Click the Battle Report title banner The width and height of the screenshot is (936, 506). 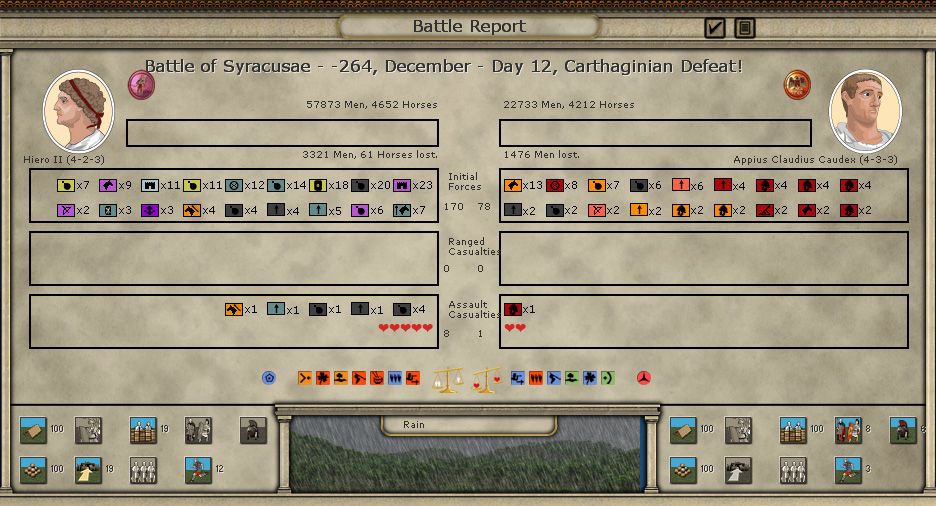click(x=469, y=27)
